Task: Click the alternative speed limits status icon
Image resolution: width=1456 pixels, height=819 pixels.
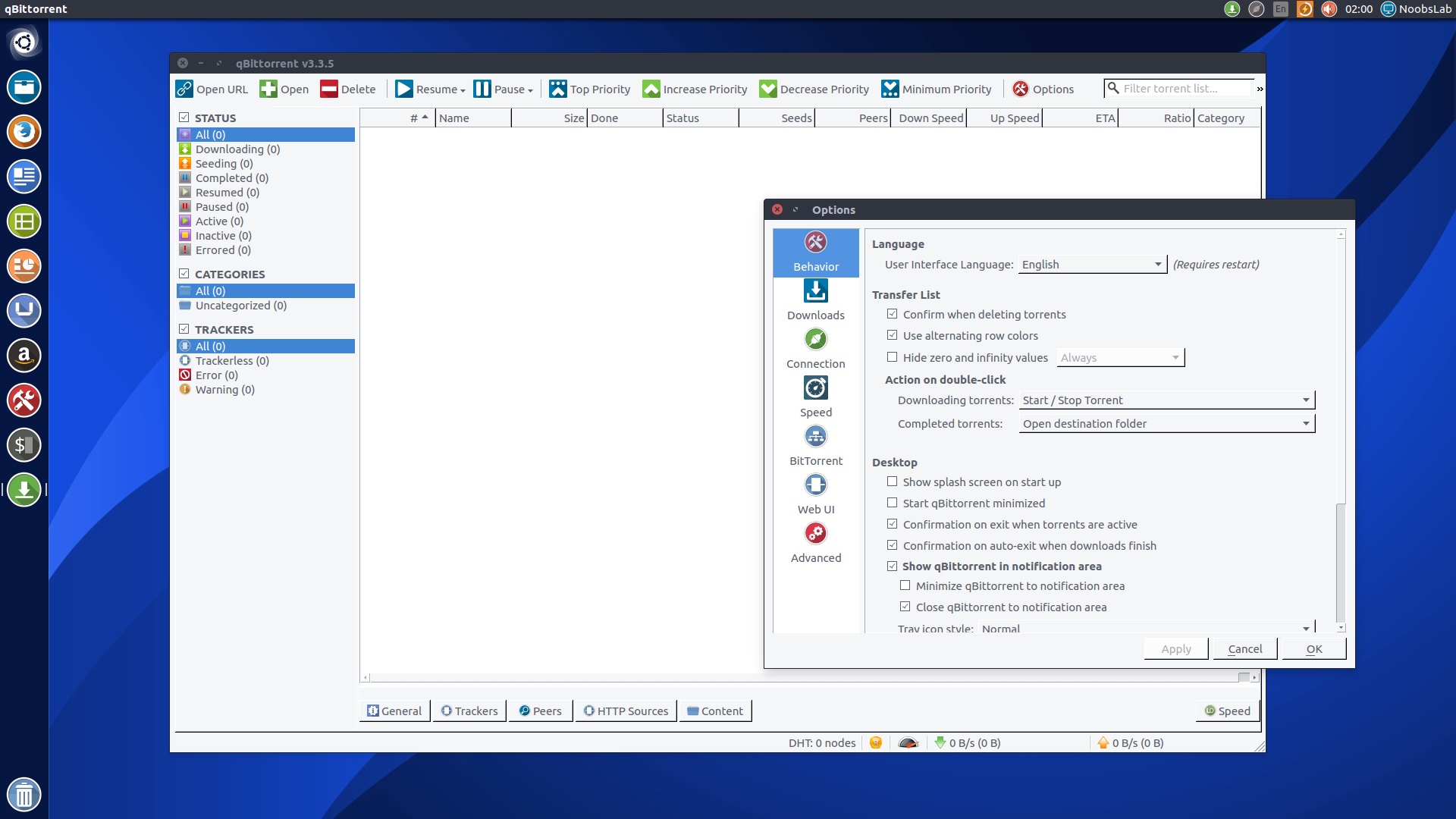Action: point(908,743)
